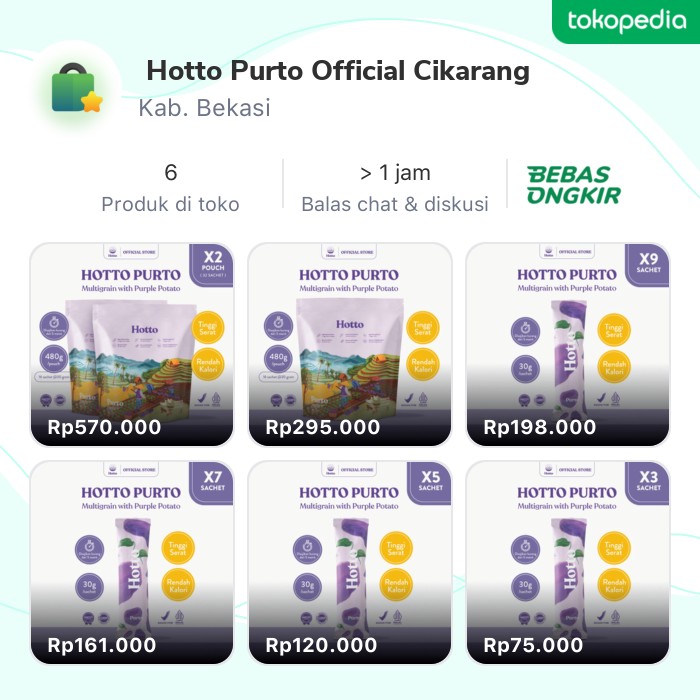Click the Rp75.000 price label
700x700 pixels.
pos(533,645)
